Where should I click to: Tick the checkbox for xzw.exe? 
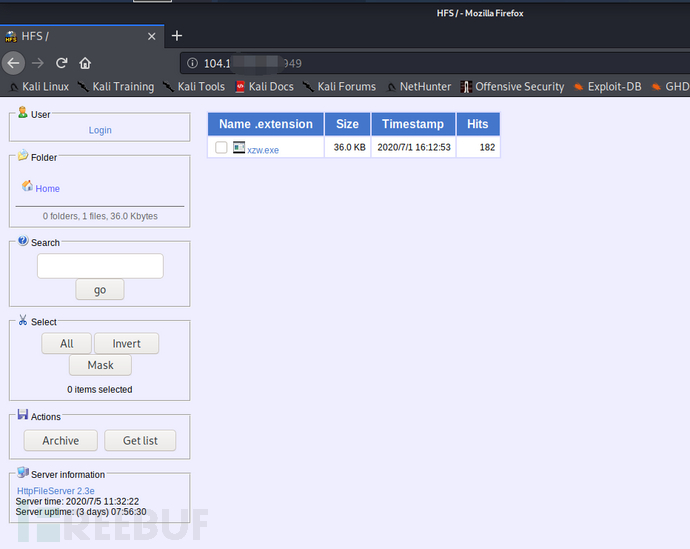pyautogui.click(x=221, y=147)
